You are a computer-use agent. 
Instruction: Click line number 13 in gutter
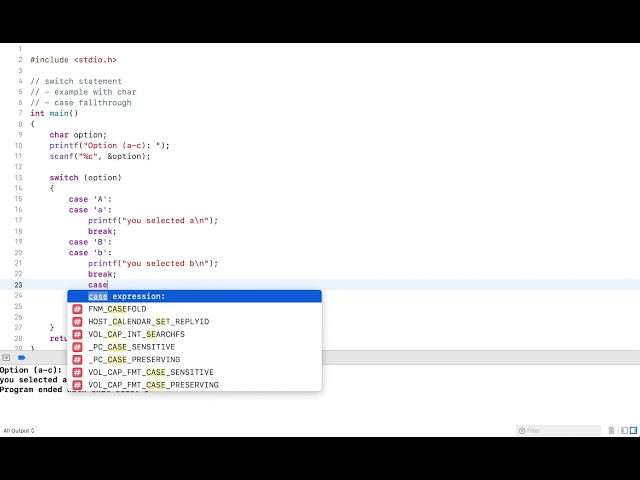[x=18, y=178]
